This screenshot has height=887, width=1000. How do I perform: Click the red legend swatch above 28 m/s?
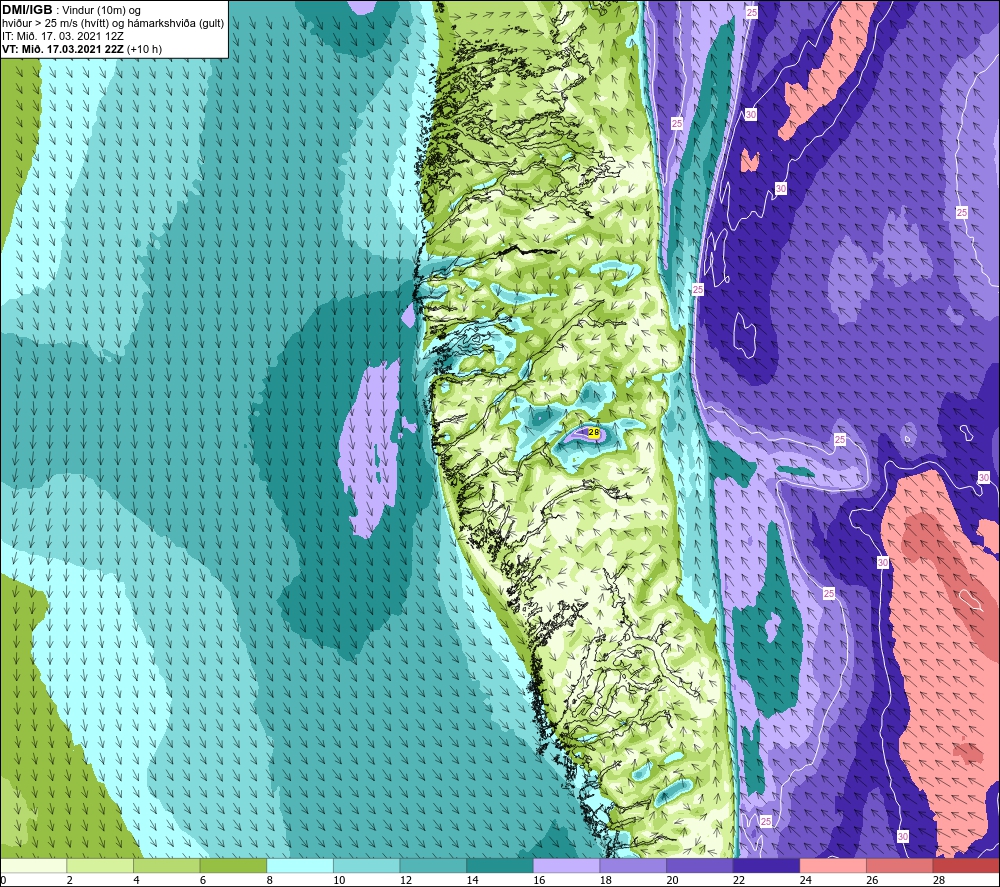pos(966,865)
